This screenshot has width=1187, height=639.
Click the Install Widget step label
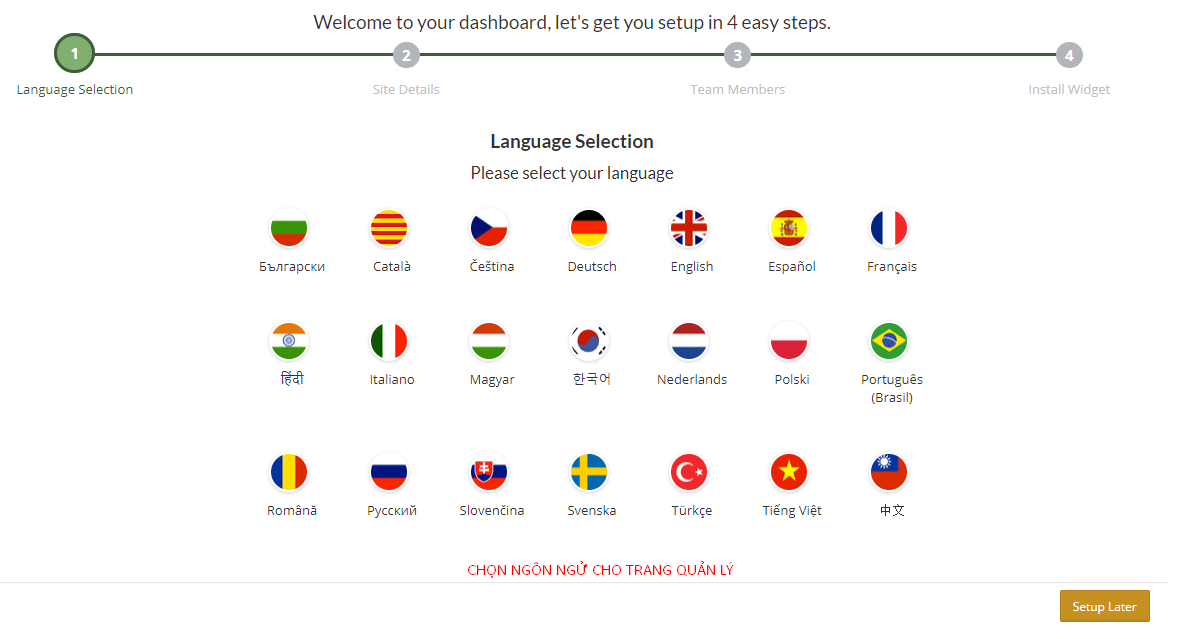[x=1069, y=89]
